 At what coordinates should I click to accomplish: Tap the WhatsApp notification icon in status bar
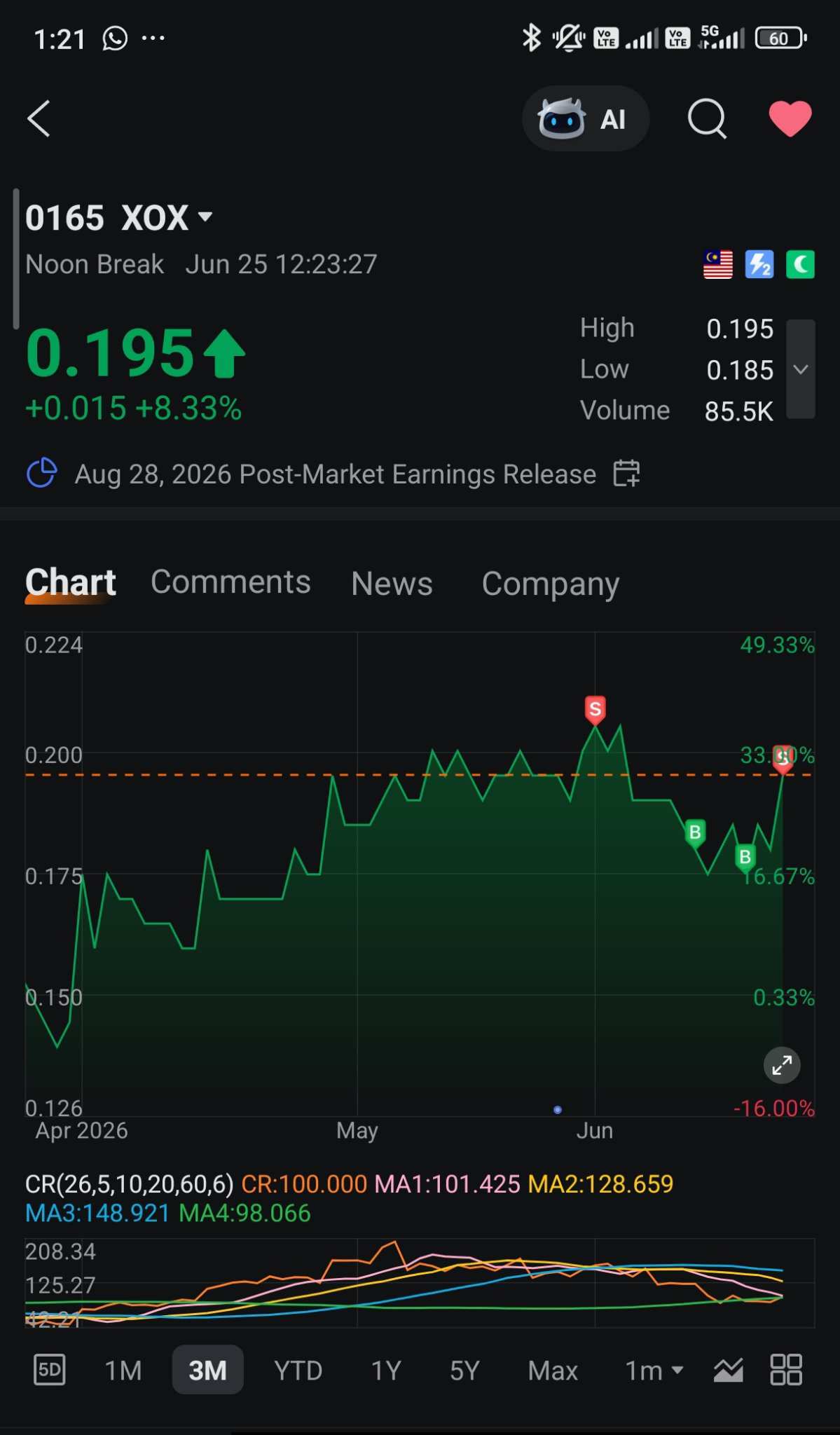click(115, 39)
